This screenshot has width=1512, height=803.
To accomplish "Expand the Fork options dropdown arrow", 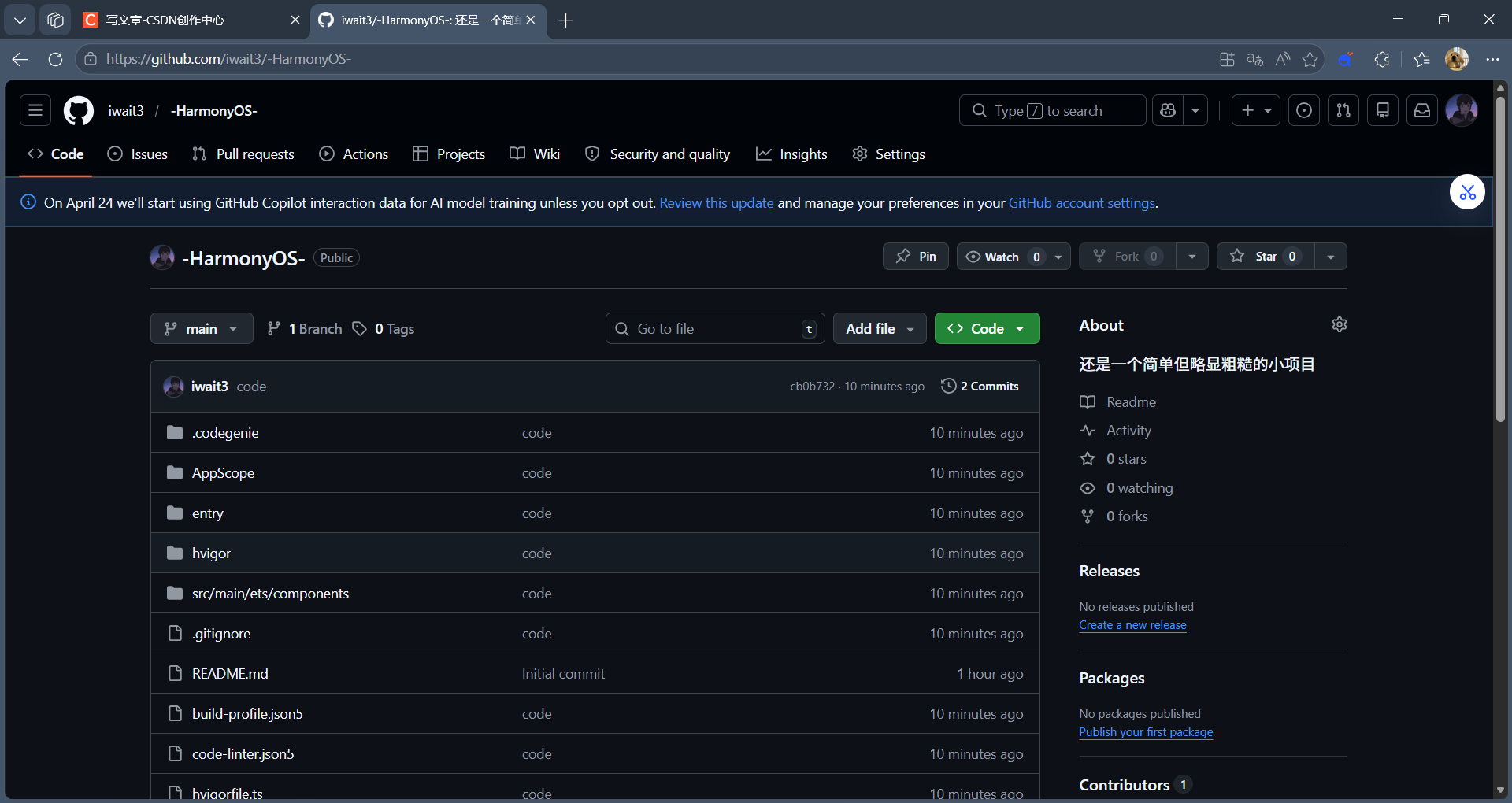I will click(1192, 257).
